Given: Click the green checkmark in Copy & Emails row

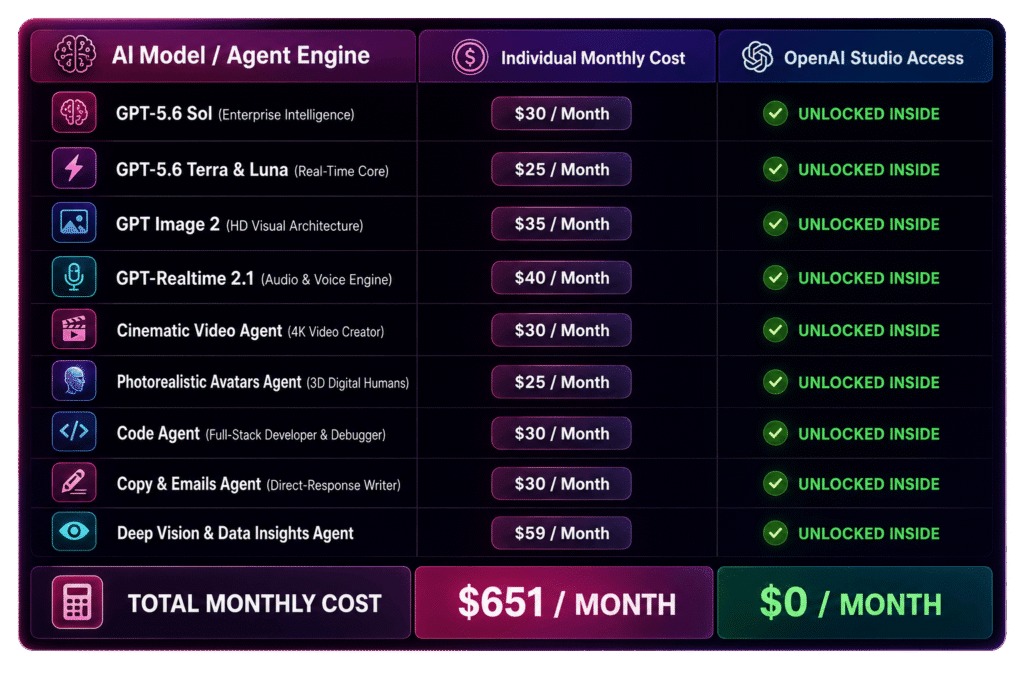Looking at the screenshot, I should click(775, 484).
